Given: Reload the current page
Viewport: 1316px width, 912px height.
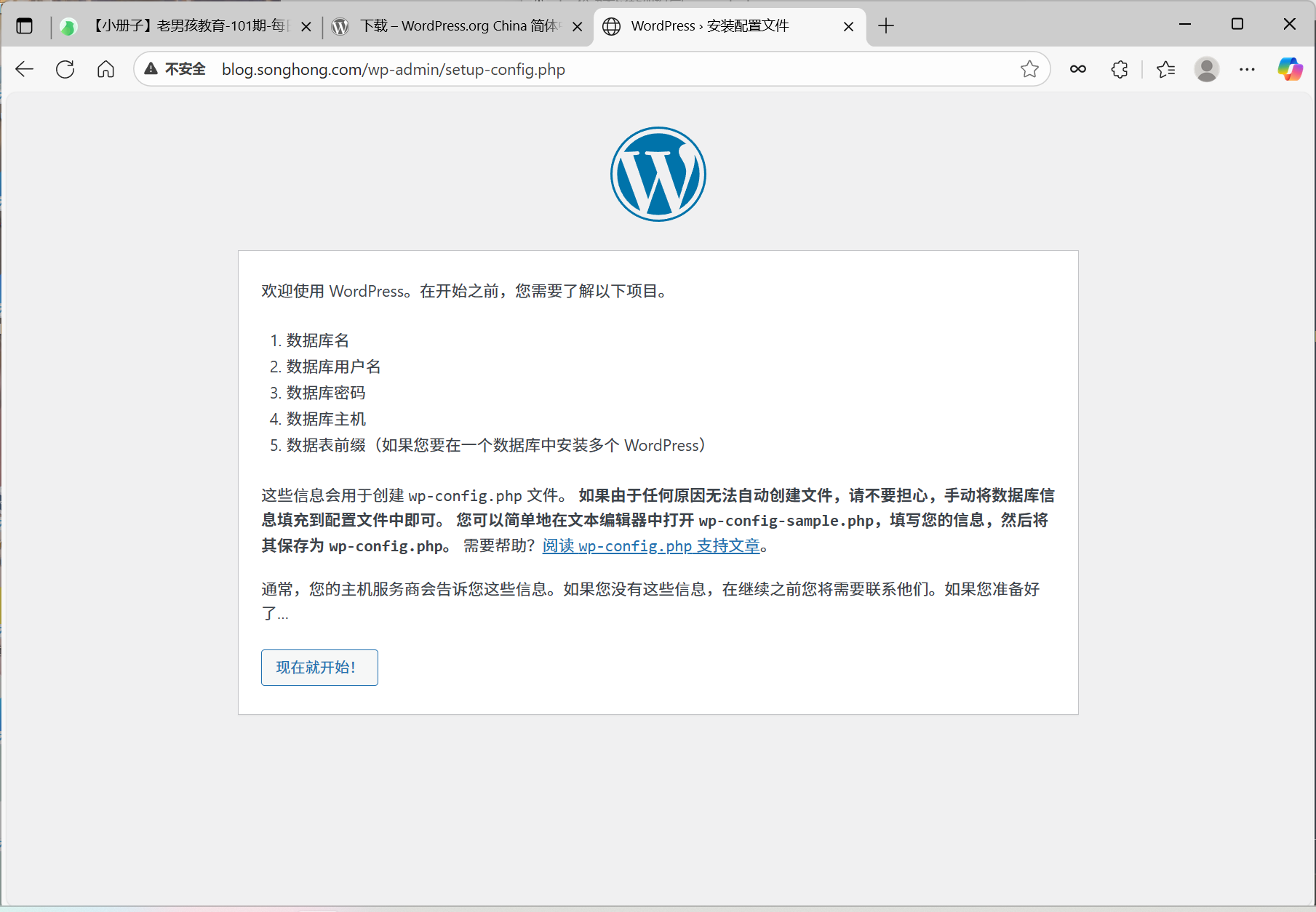Looking at the screenshot, I should [x=65, y=69].
